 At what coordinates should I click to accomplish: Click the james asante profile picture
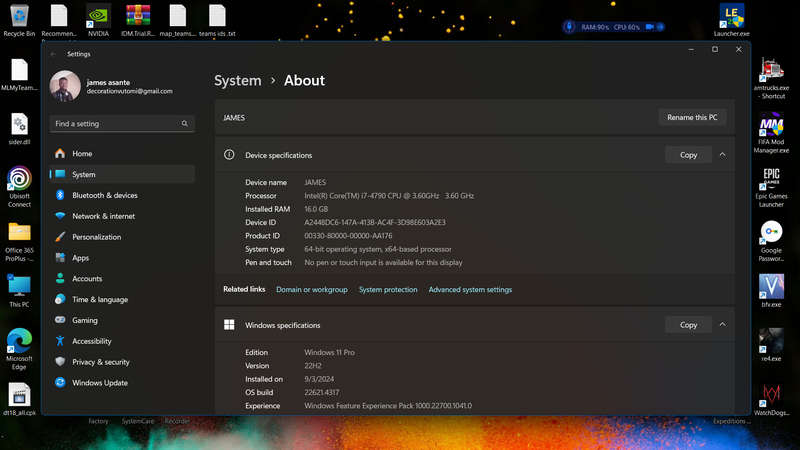pyautogui.click(x=65, y=86)
